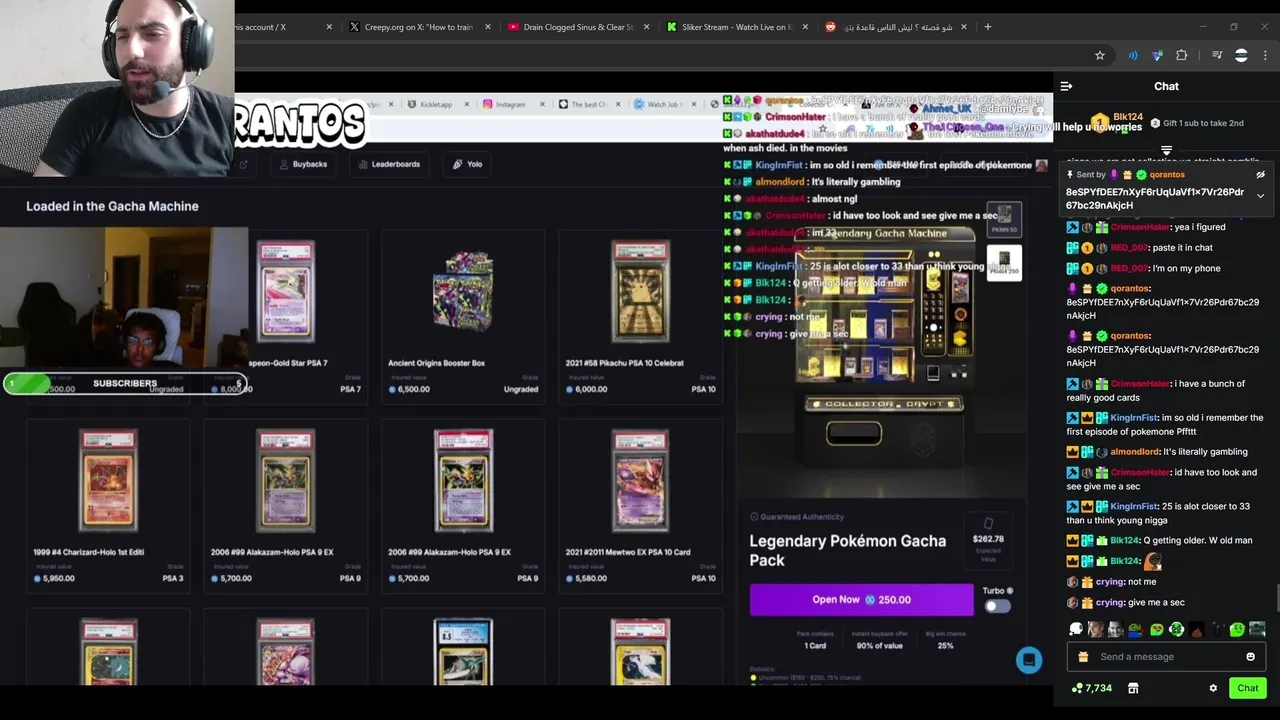Open the chat settings gear
This screenshot has width=1280, height=720.
(x=1213, y=688)
